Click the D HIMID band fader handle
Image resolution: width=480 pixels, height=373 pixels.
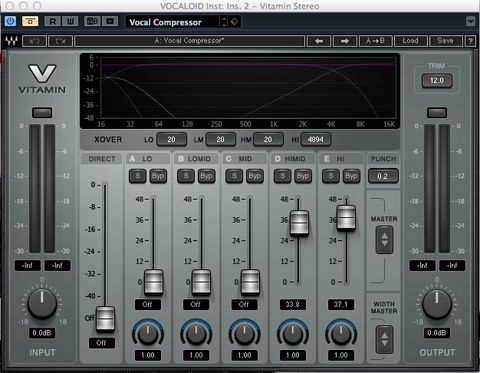pyautogui.click(x=299, y=223)
